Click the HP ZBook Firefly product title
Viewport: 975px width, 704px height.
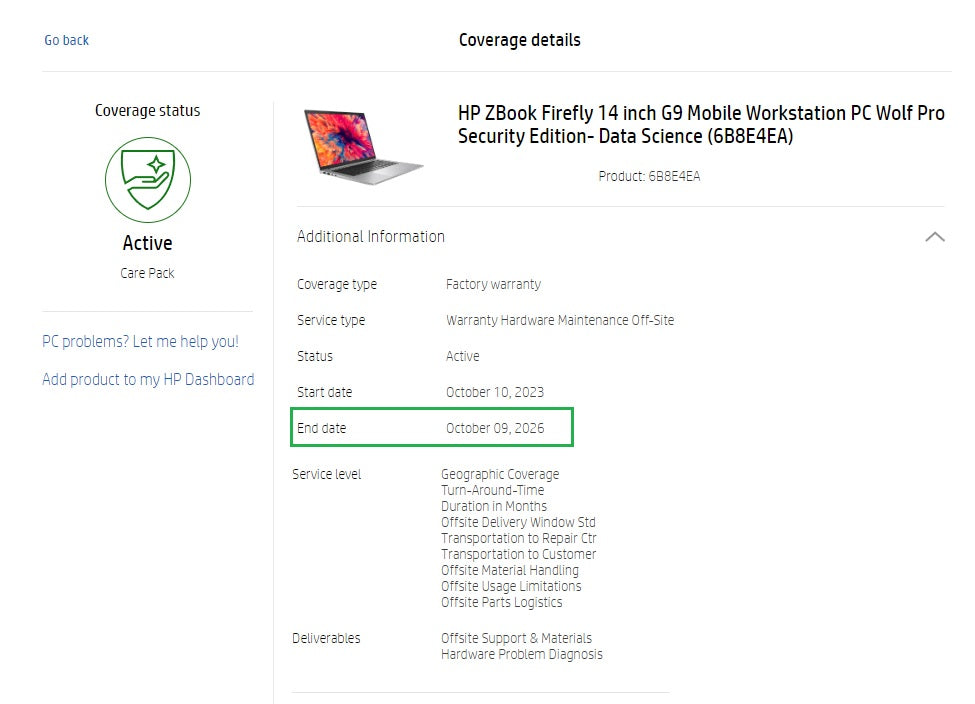(701, 125)
